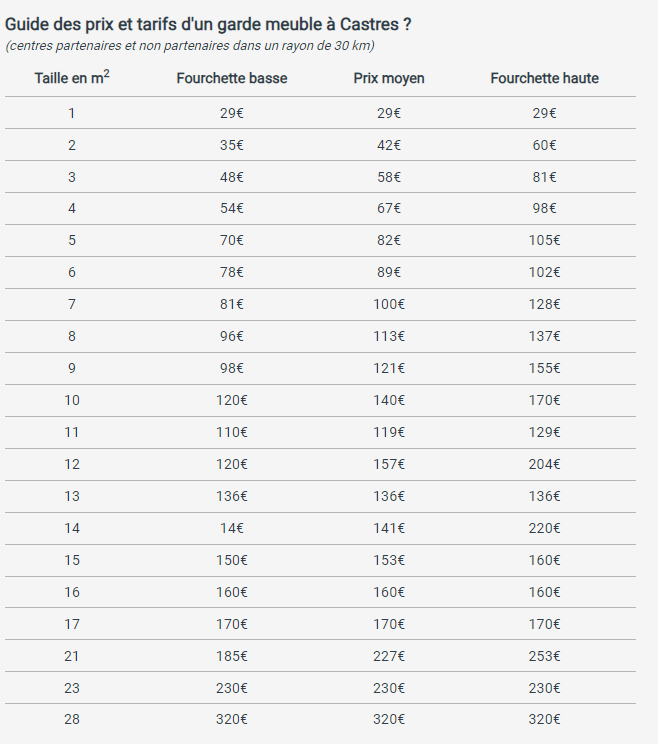Select the 'Fourchette haute' column header

point(544,78)
